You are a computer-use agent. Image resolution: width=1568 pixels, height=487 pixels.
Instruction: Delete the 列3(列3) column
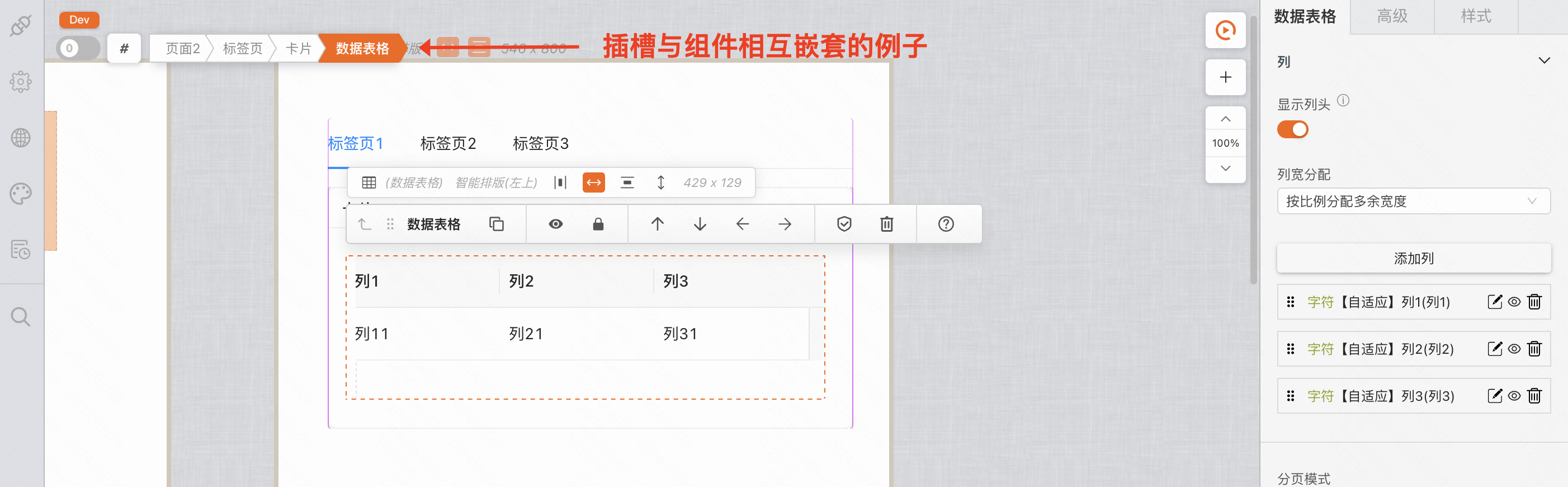click(1534, 396)
